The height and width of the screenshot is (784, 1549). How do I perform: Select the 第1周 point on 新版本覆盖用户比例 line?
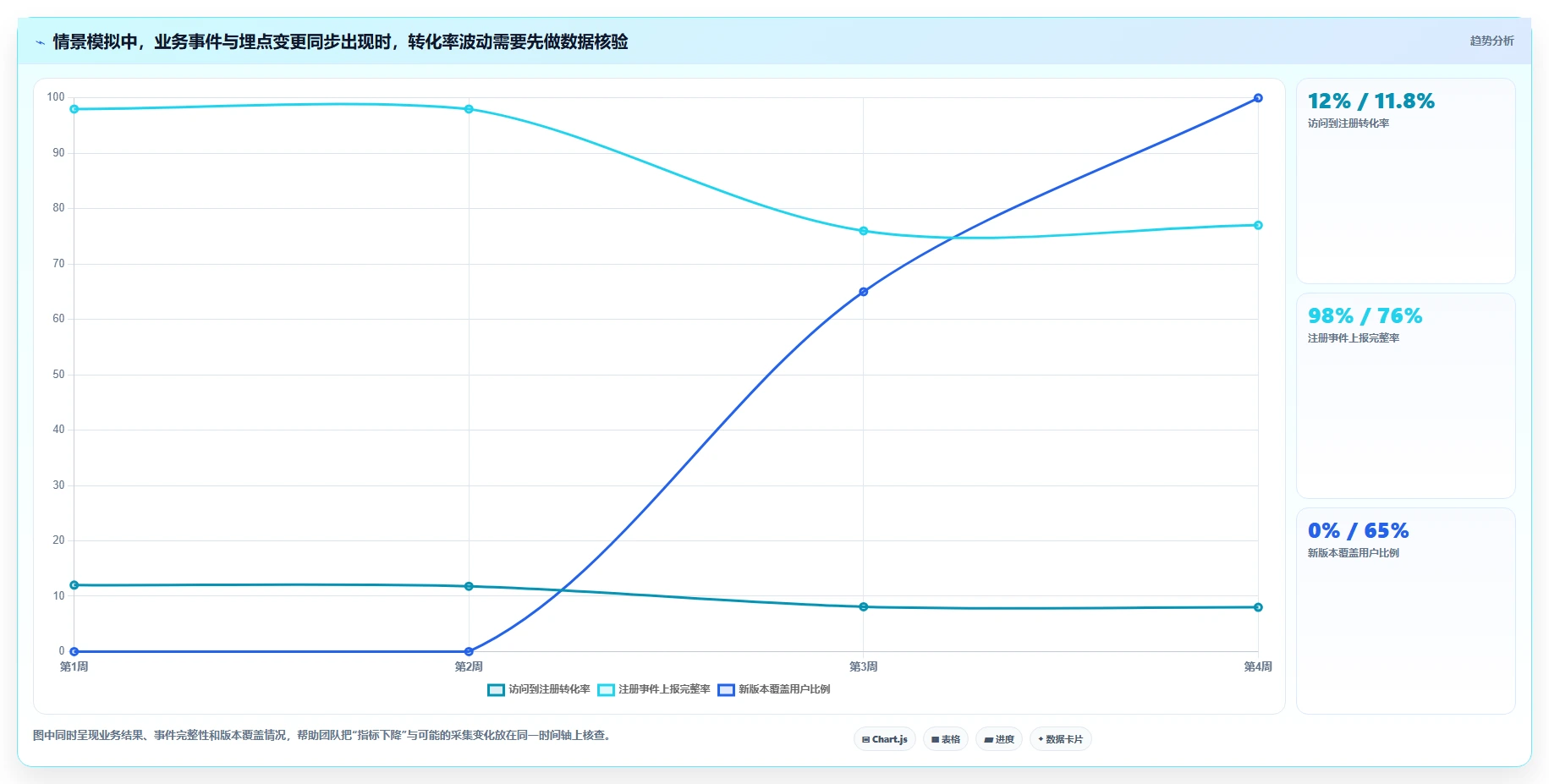(x=74, y=651)
